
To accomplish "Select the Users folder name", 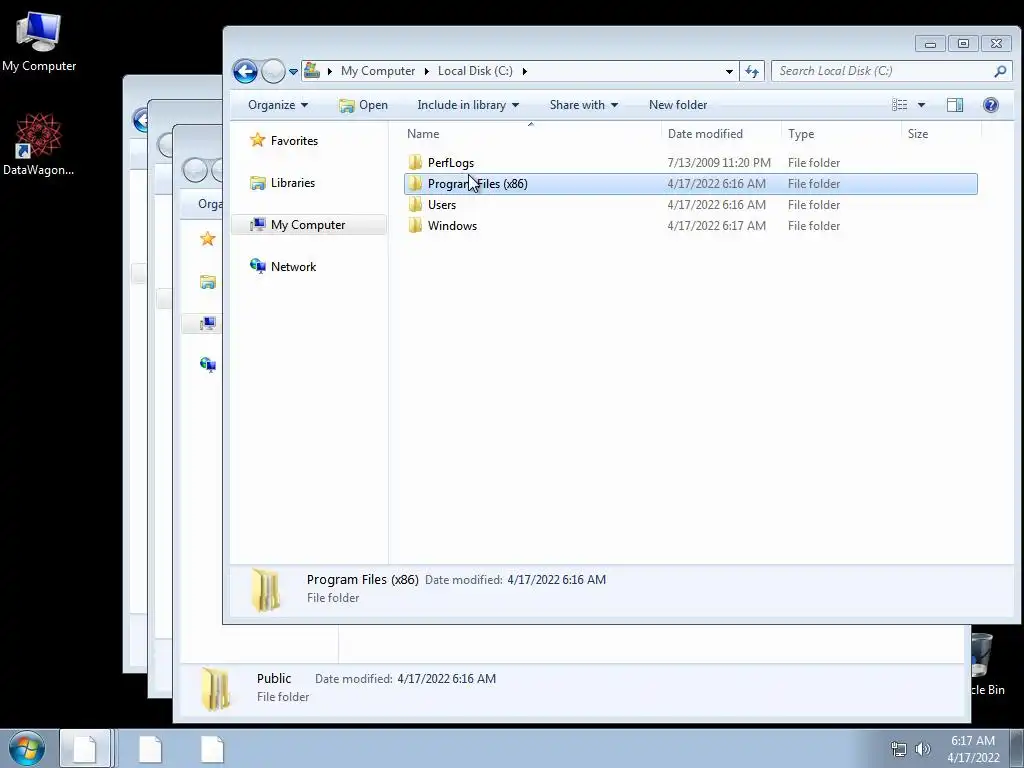I will point(441,204).
